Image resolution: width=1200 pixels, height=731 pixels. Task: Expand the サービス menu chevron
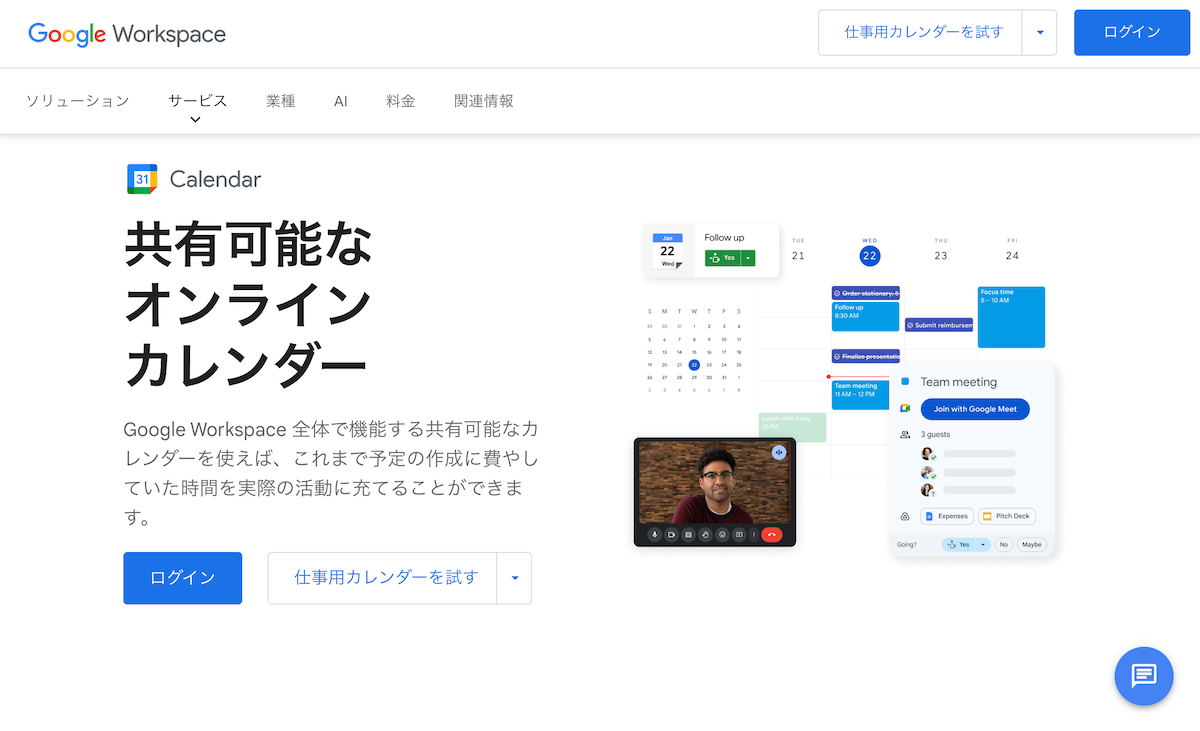(195, 120)
